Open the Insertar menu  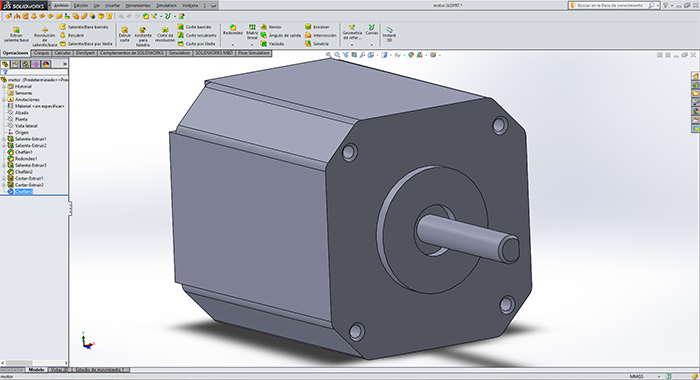coord(113,5)
